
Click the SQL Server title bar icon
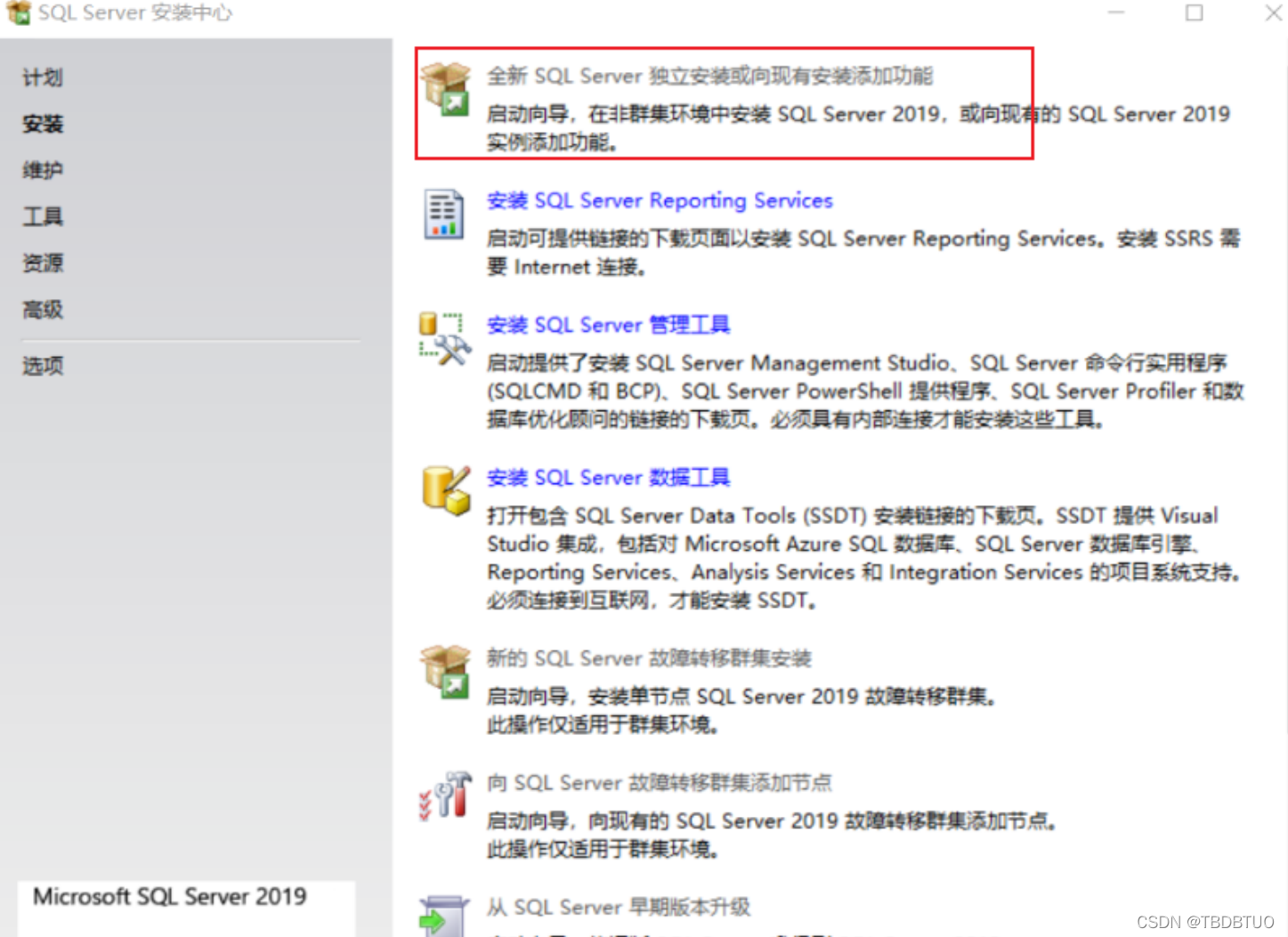tap(18, 12)
